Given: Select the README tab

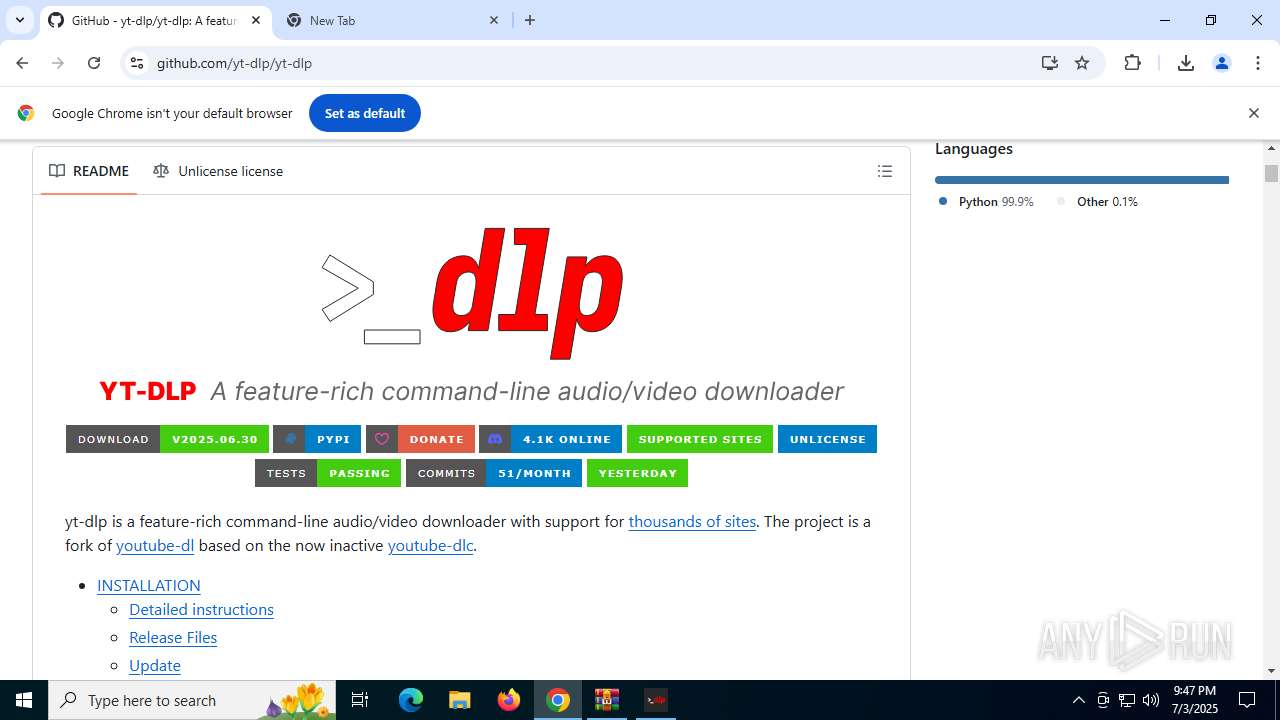Looking at the screenshot, I should (89, 171).
